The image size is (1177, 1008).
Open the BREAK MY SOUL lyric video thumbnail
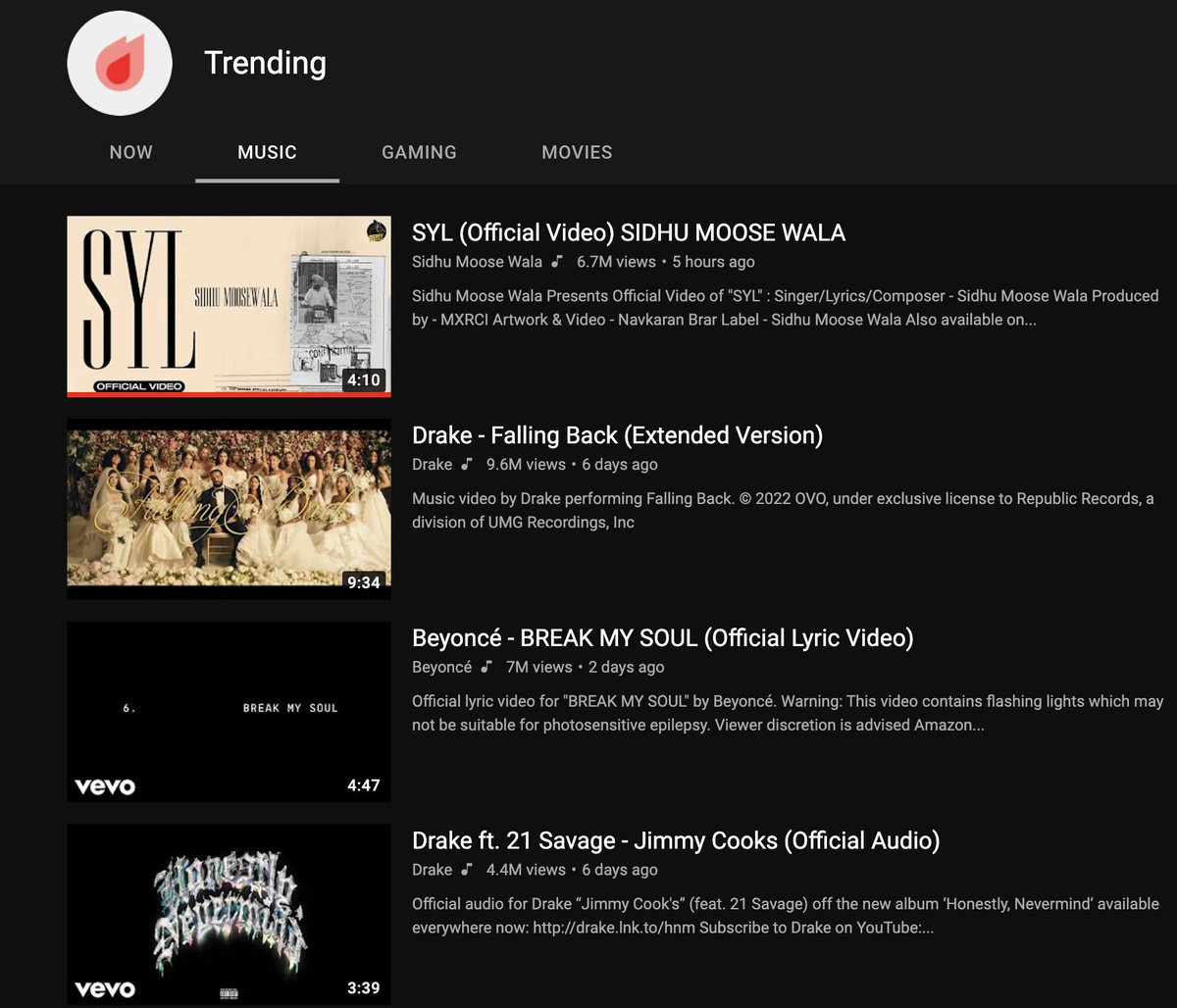pyautogui.click(x=229, y=712)
